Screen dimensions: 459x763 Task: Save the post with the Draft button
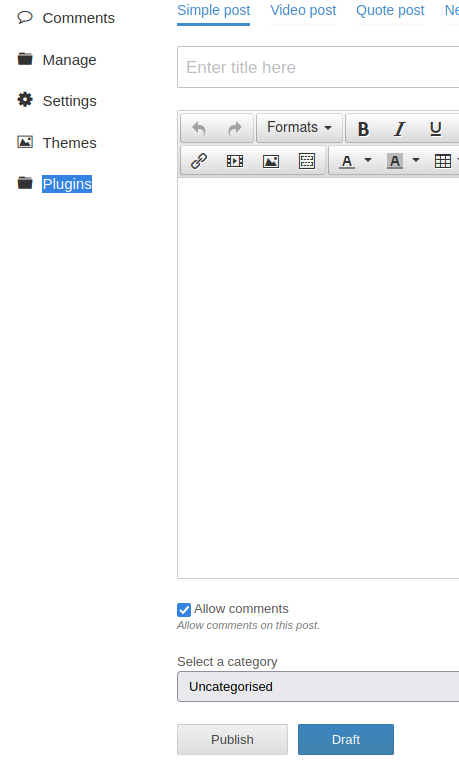(346, 739)
